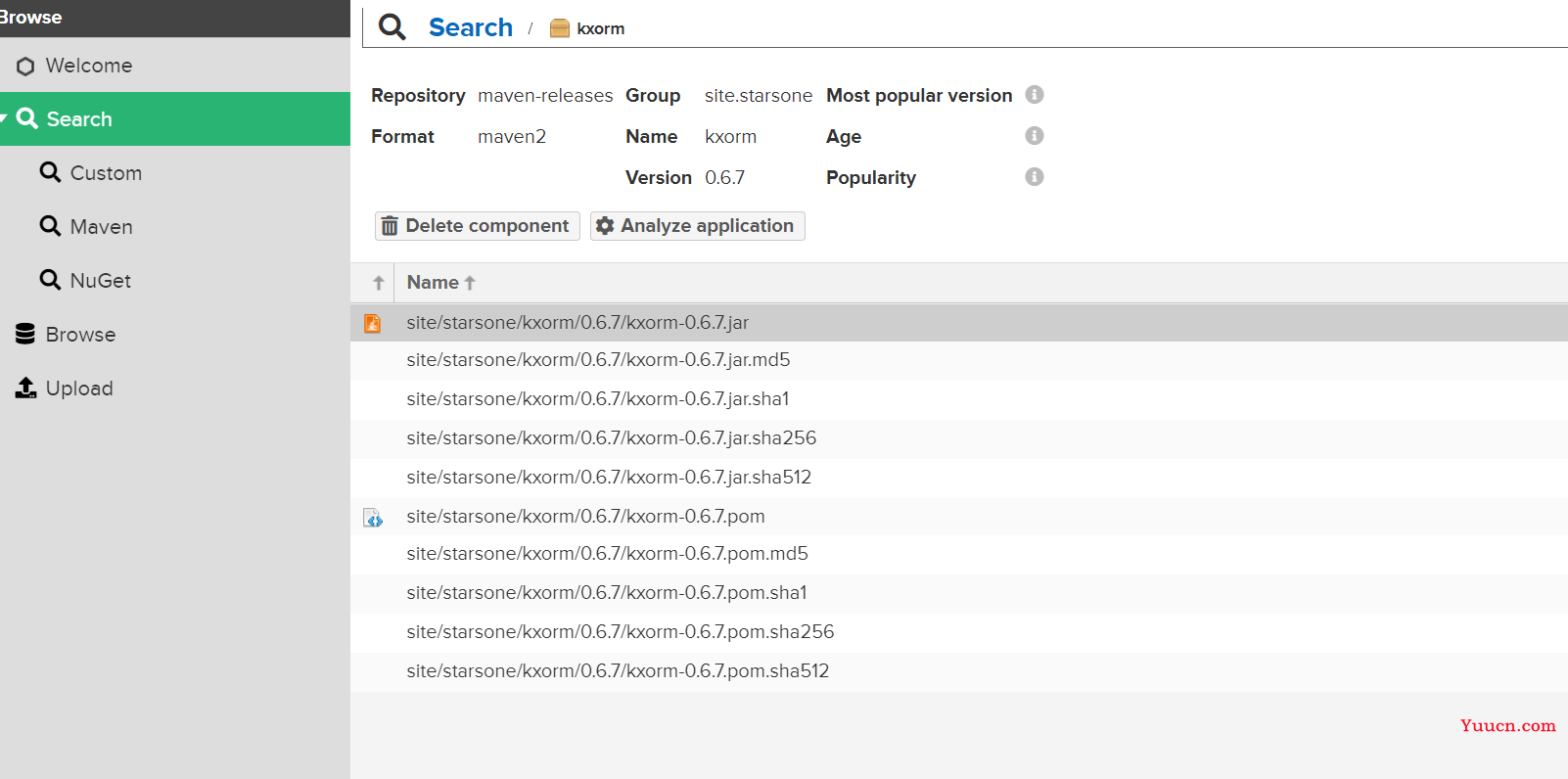Screen dimensions: 1568x779
Task: Click the kxorm name value
Action: pyautogui.click(x=731, y=137)
